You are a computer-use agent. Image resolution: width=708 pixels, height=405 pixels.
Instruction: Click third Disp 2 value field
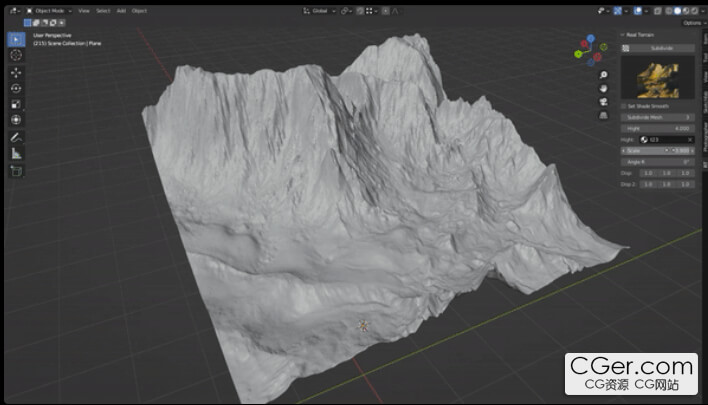tap(685, 185)
